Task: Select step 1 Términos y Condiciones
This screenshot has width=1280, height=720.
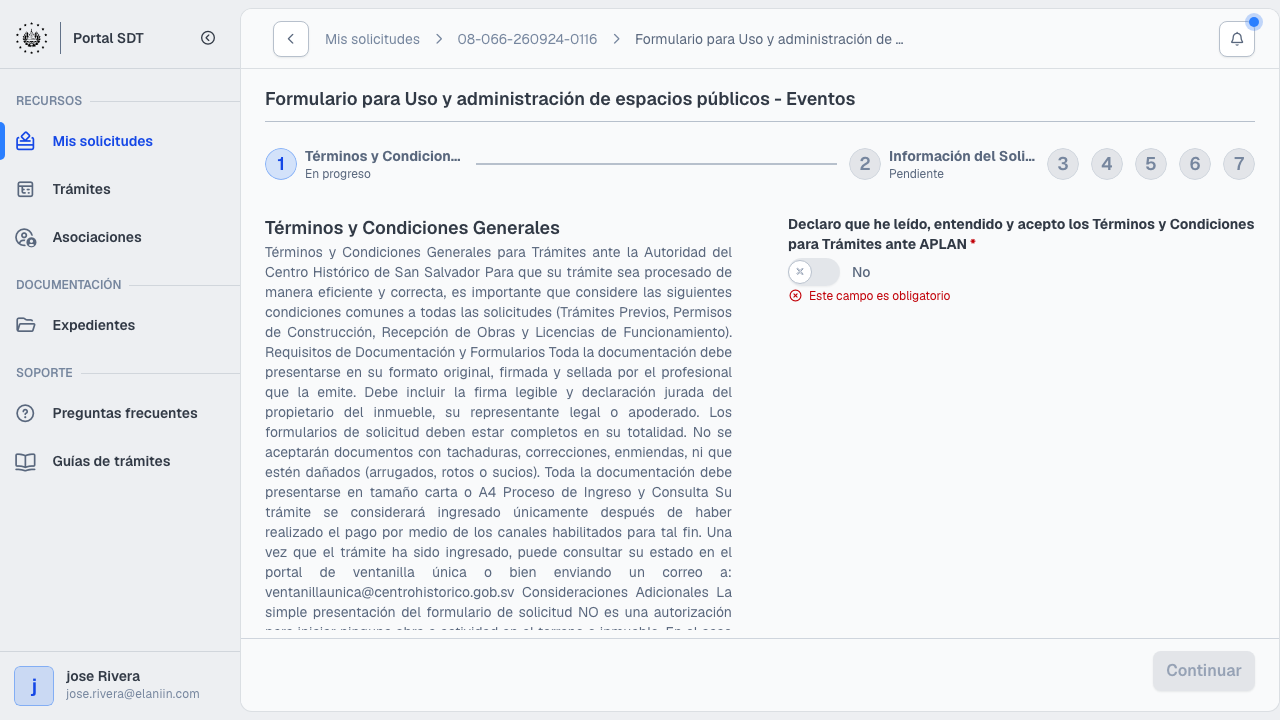Action: pyautogui.click(x=364, y=164)
